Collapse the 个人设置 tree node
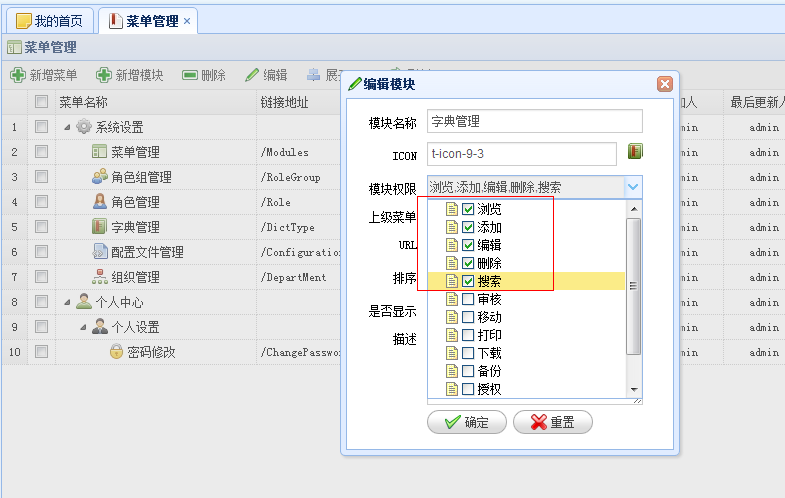 tap(83, 327)
